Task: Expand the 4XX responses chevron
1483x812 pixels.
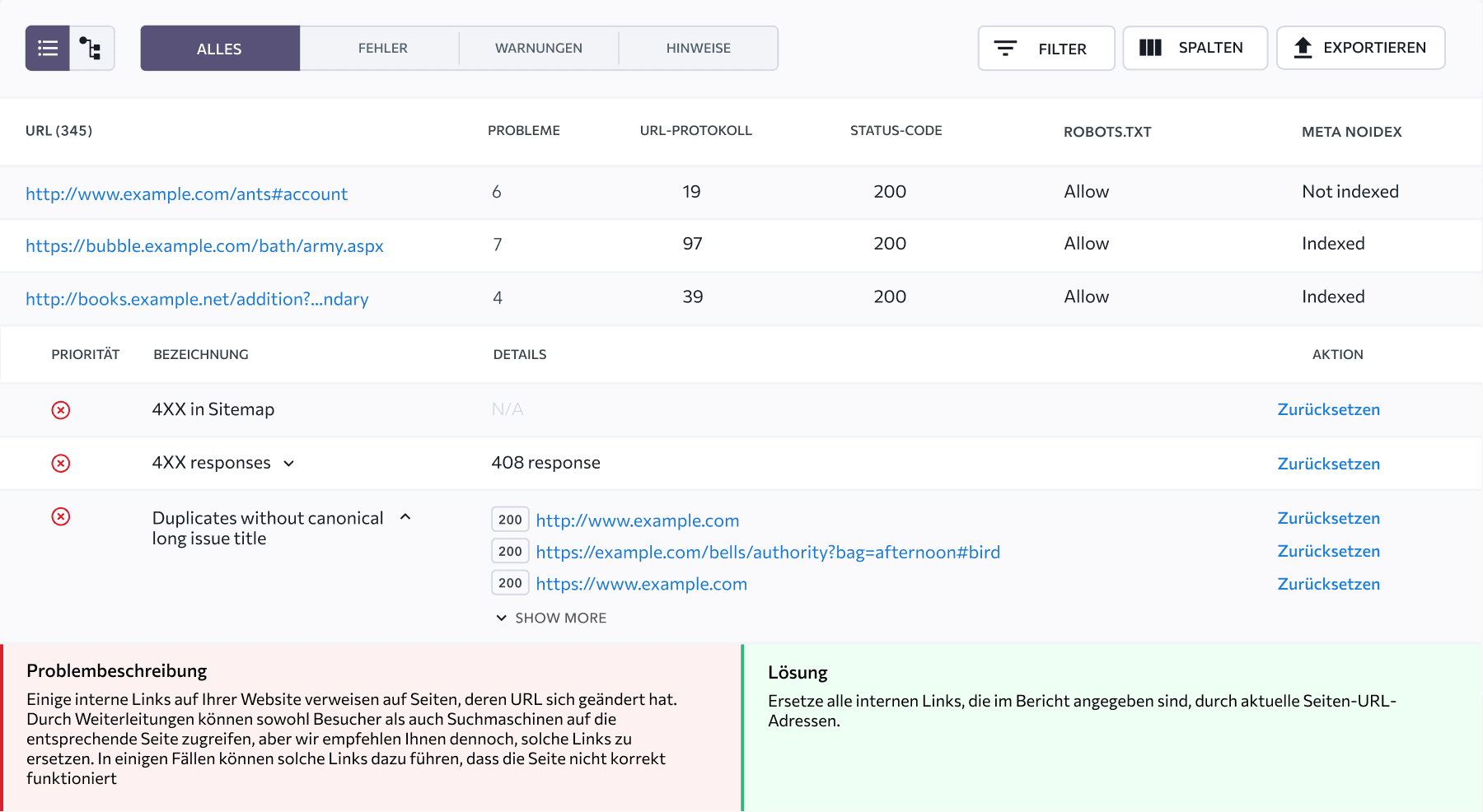Action: pyautogui.click(x=289, y=464)
